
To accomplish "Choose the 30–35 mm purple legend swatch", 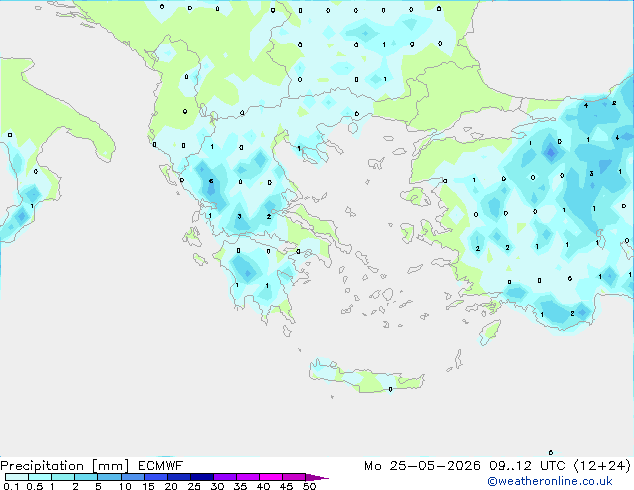I will [225, 477].
